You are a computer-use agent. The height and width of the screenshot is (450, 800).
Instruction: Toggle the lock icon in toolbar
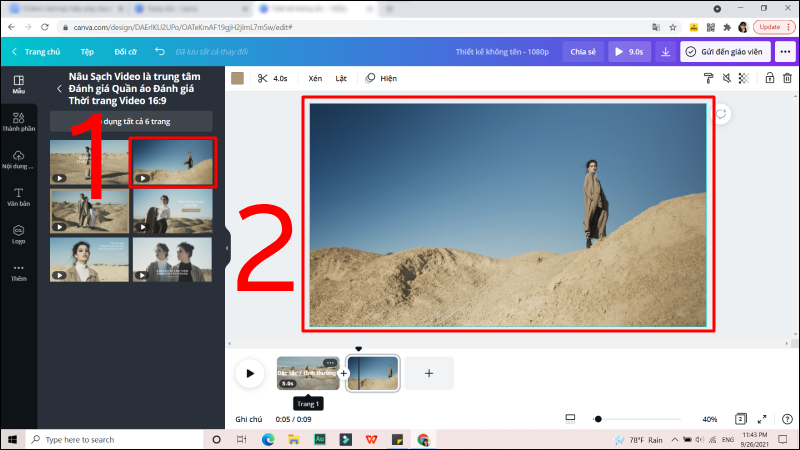click(x=769, y=78)
